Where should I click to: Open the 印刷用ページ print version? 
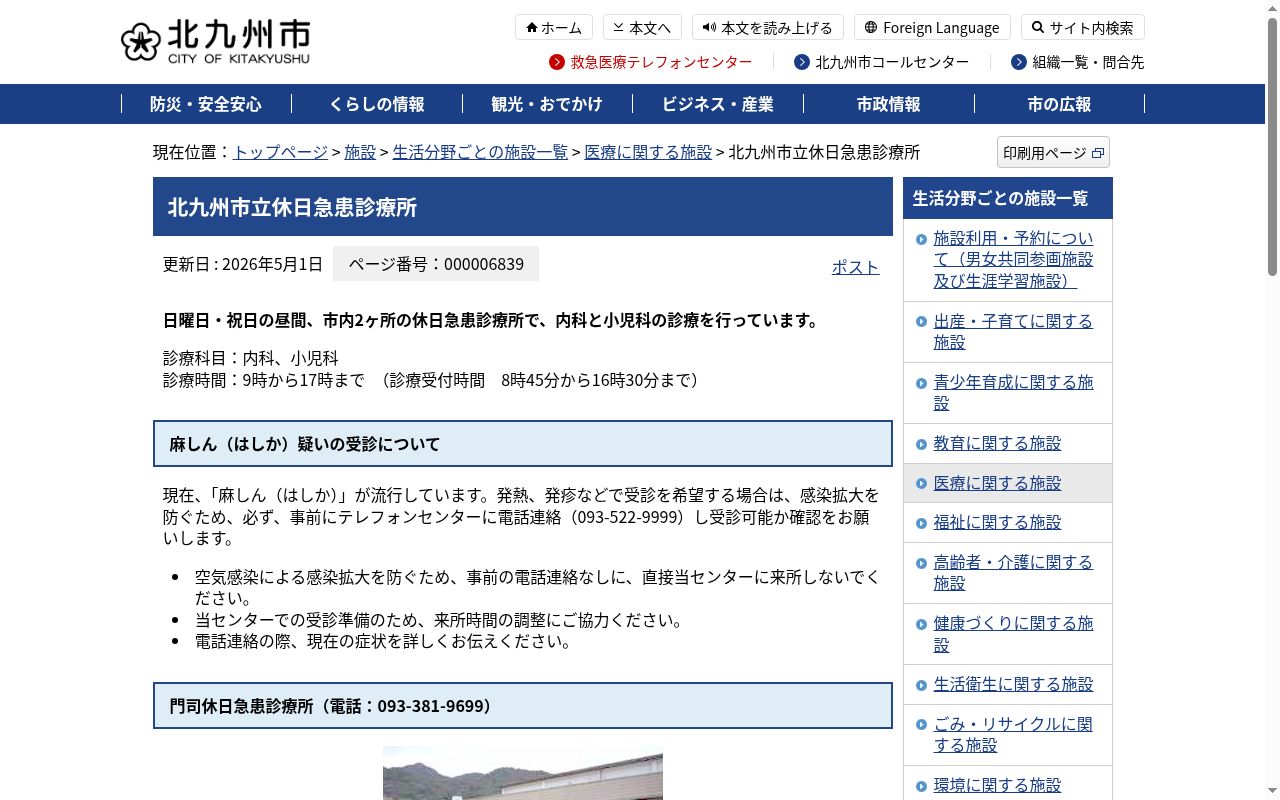(x=1053, y=153)
